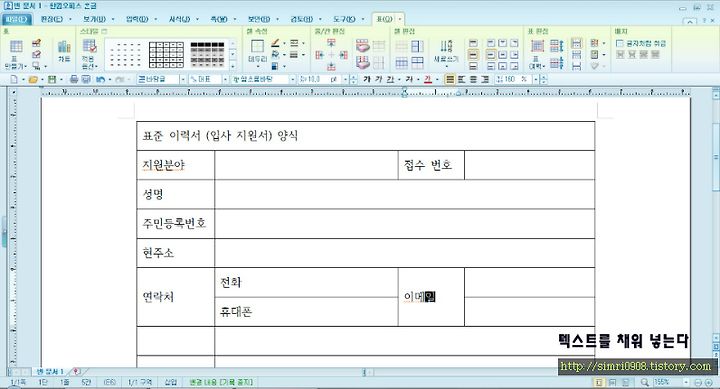Click the zoom out minus button
Screen dimensions: 720x389
tap(697, 382)
